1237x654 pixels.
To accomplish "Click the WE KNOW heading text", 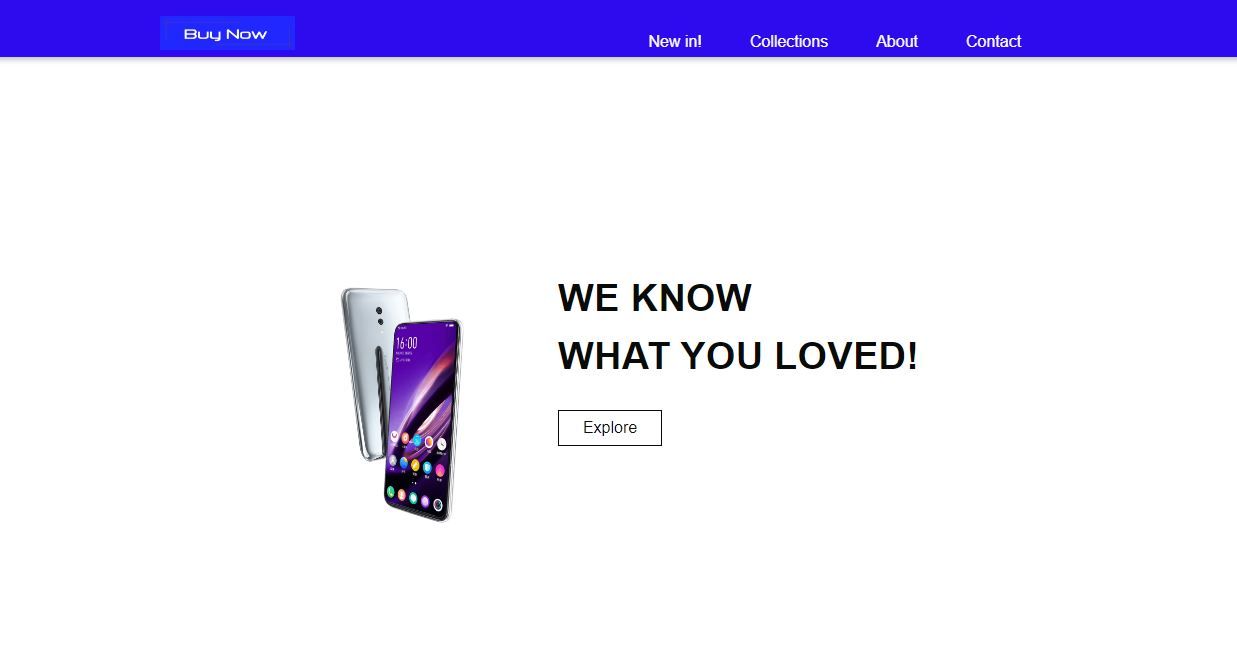I will (x=654, y=298).
